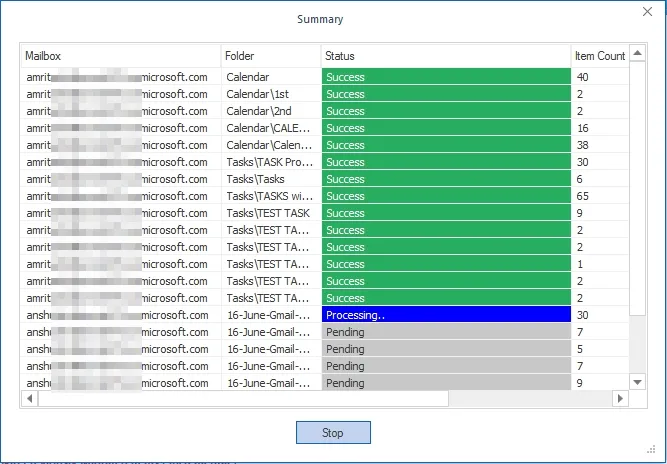Viewport: 667px width, 464px height.
Task: Select the Calendar\CALE... folder cell
Action: tap(271, 128)
